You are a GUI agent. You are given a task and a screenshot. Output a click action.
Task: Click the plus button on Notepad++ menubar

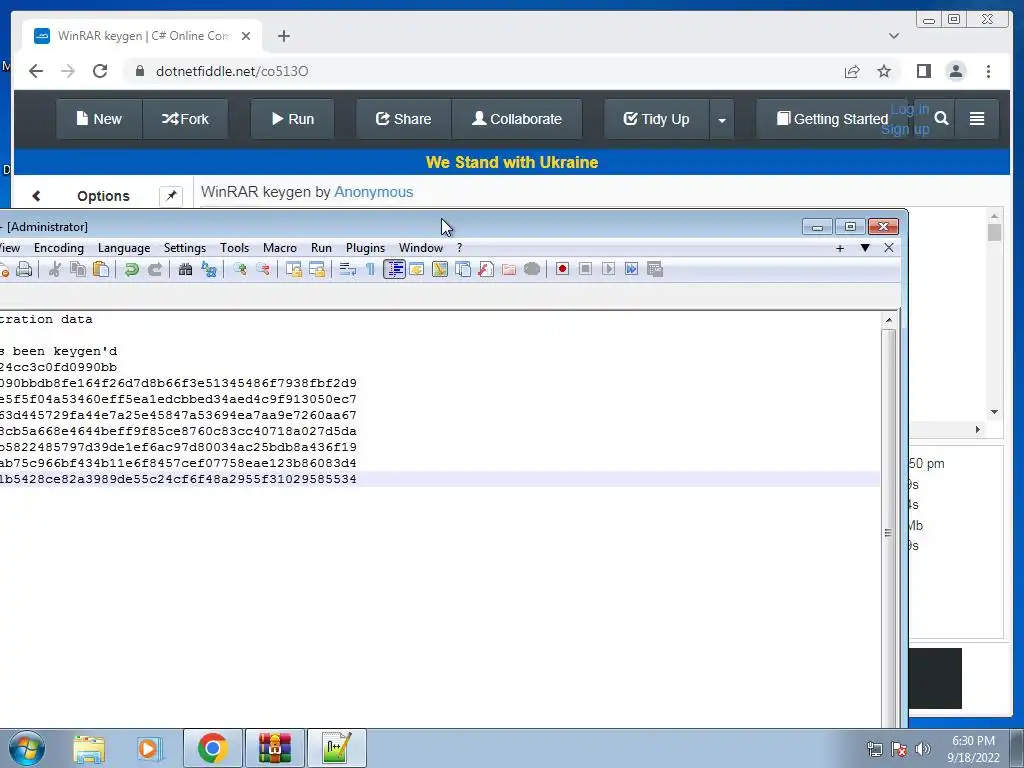point(840,248)
